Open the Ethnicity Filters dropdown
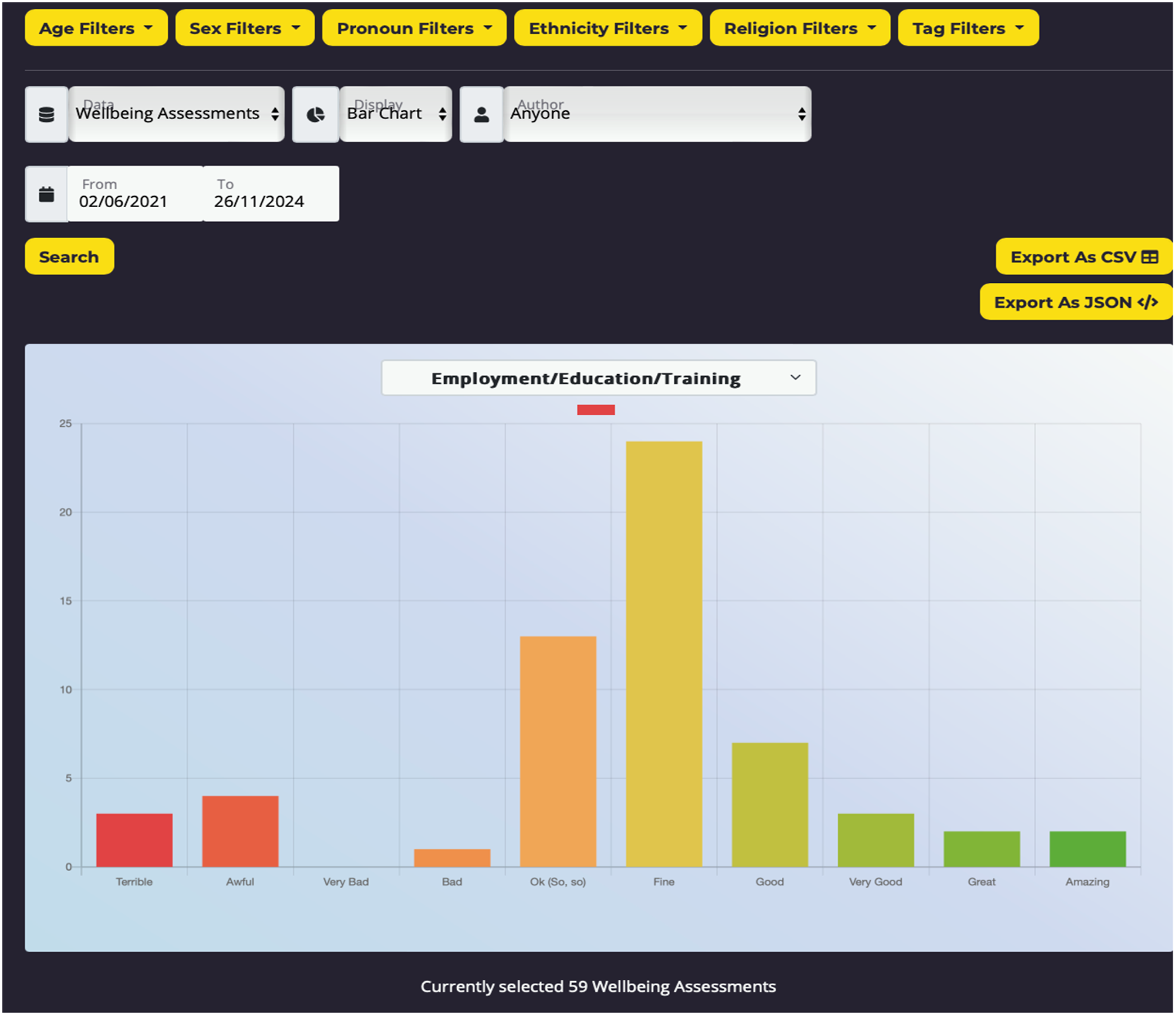Image resolution: width=1176 pixels, height=1015 pixels. [607, 28]
